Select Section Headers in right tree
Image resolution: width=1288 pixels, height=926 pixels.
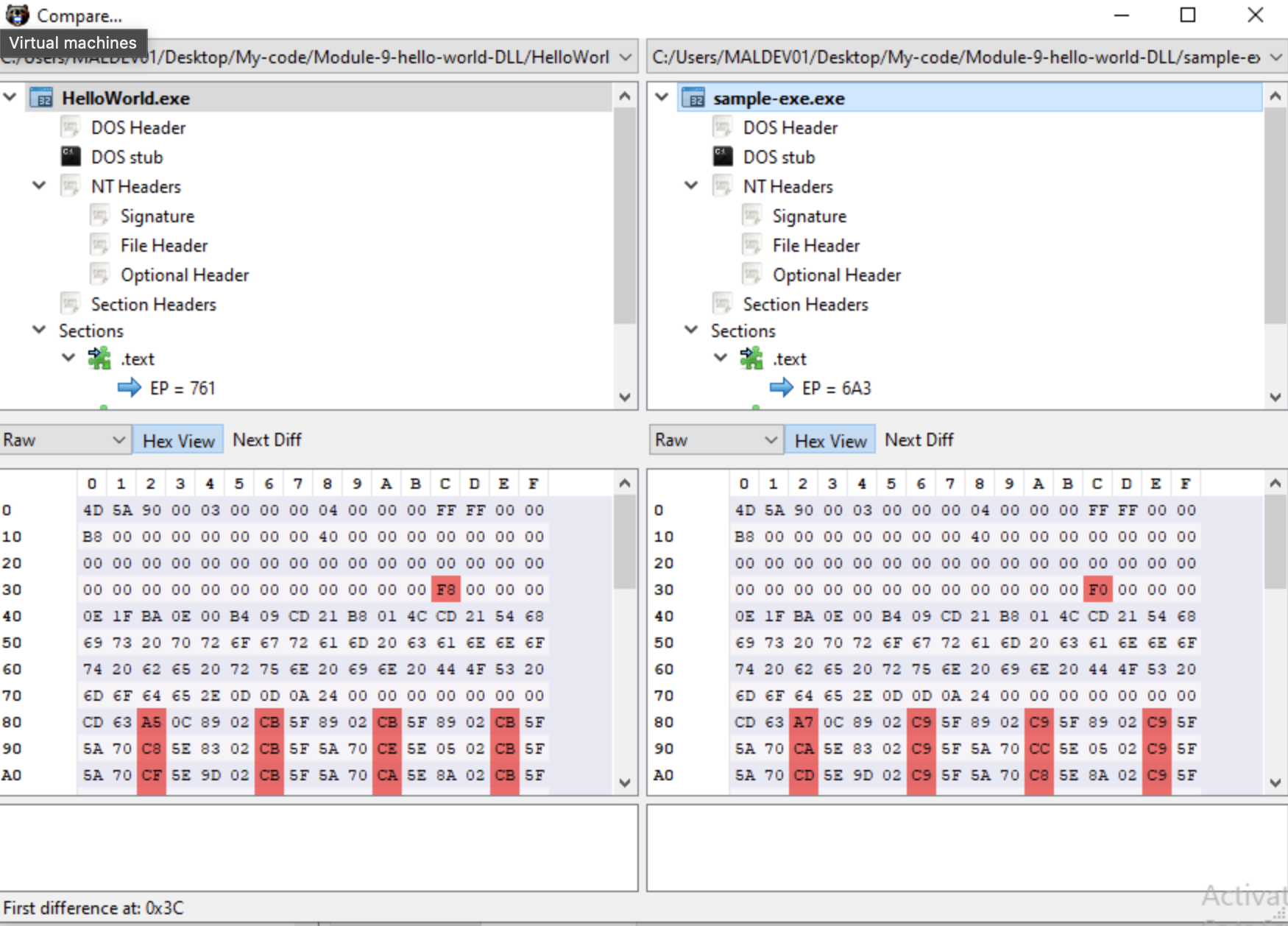coord(805,304)
